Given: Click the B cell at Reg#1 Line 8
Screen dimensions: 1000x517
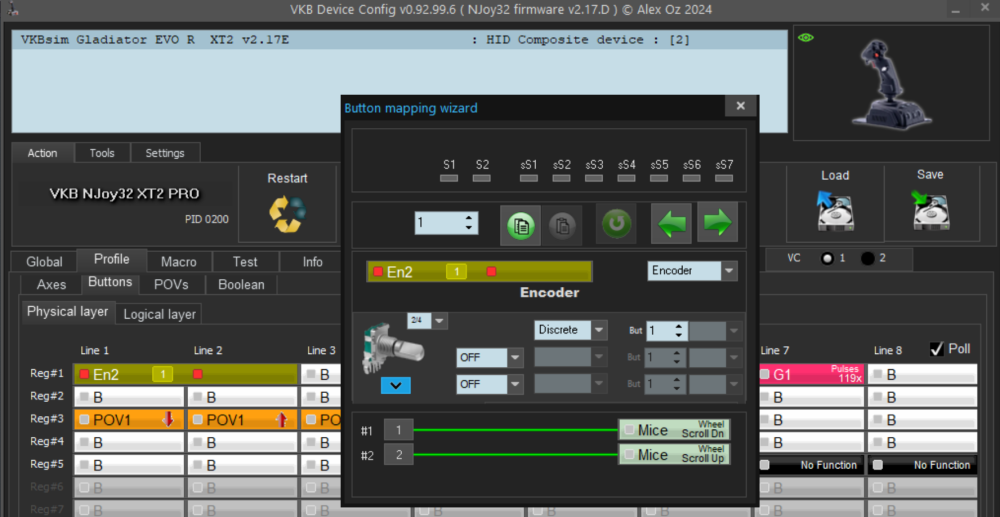Looking at the screenshot, I should click(x=923, y=374).
